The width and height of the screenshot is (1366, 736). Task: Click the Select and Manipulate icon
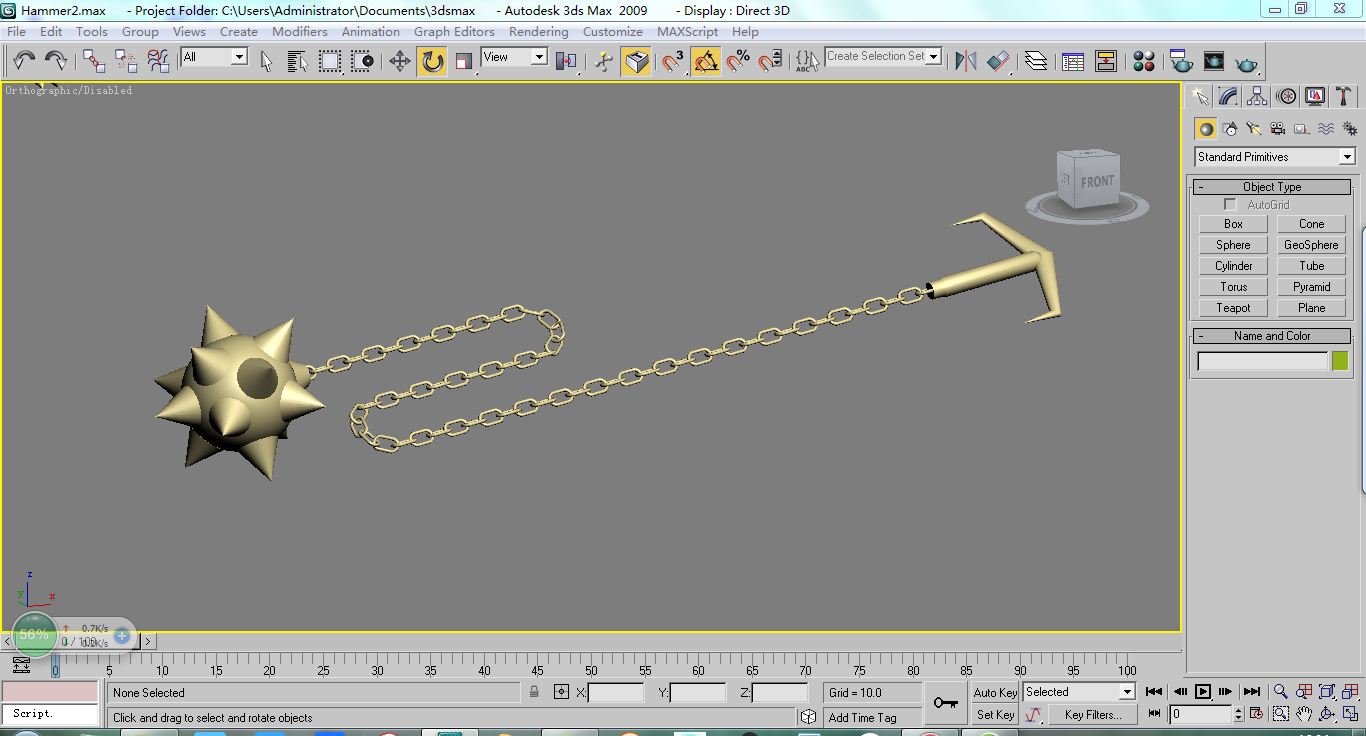coord(603,61)
